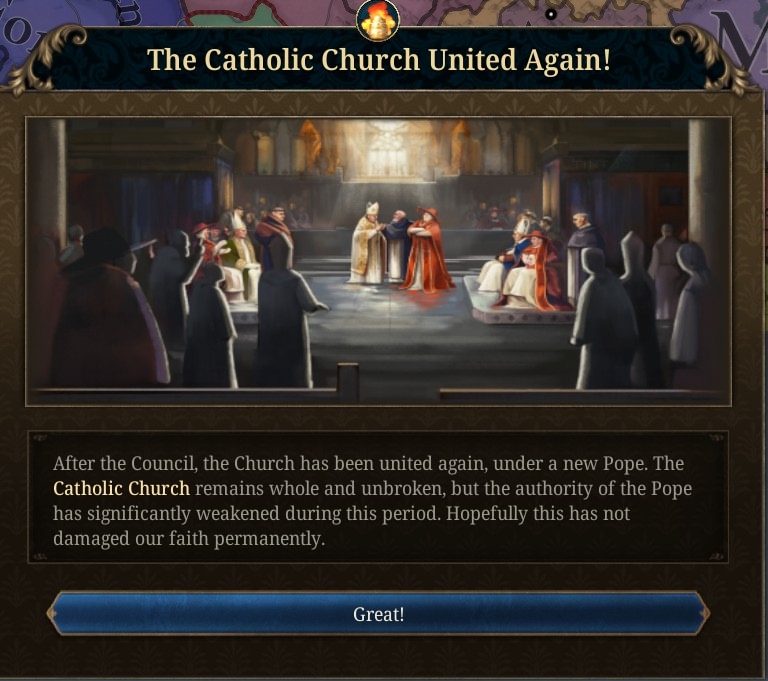The image size is (768, 681).
Task: Click the seated clergy on the right platform
Action: coord(524,267)
